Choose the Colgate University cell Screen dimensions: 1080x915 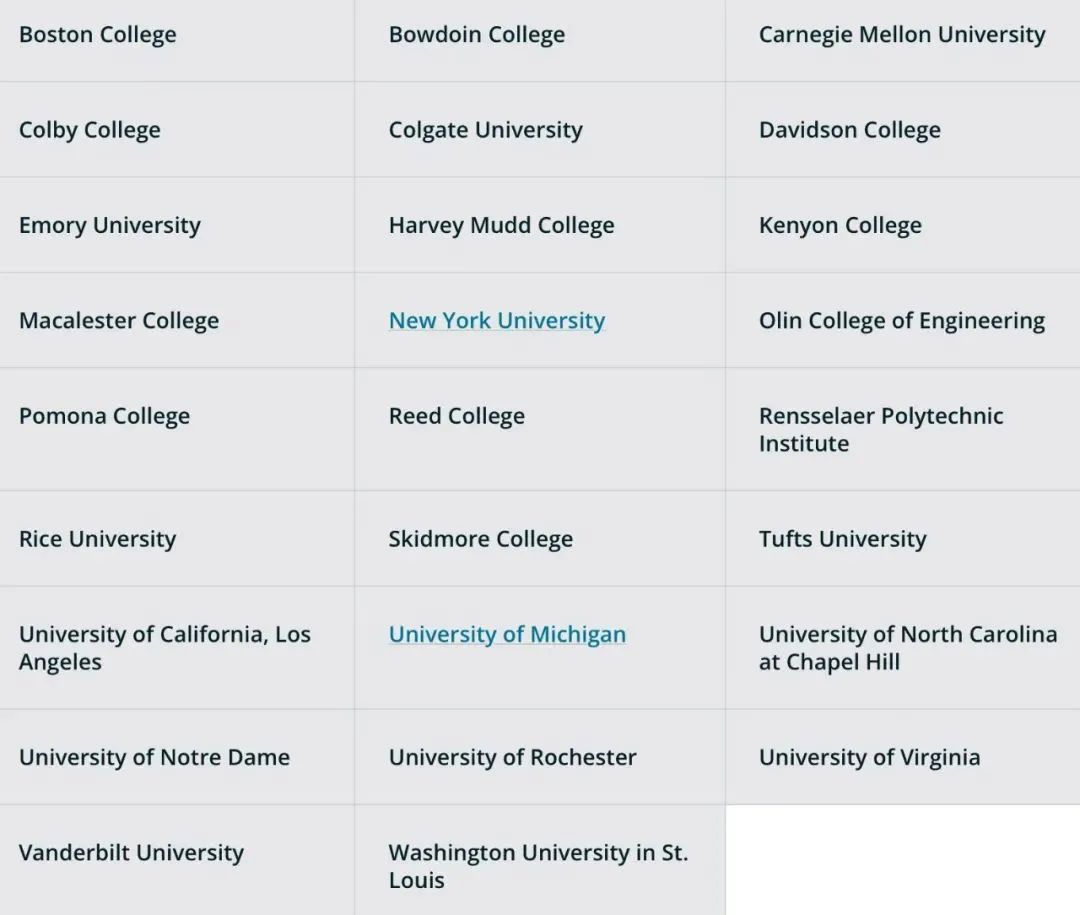pyautogui.click(x=485, y=130)
